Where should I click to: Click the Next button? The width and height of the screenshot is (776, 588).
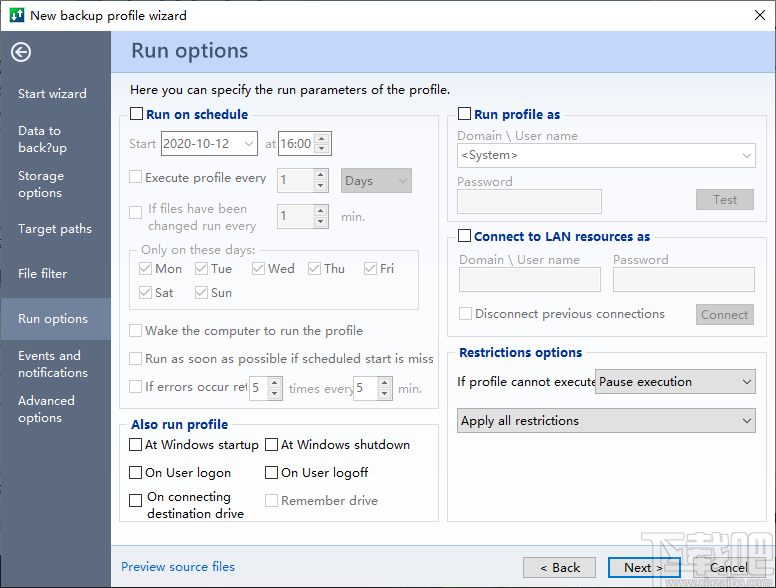pos(644,567)
